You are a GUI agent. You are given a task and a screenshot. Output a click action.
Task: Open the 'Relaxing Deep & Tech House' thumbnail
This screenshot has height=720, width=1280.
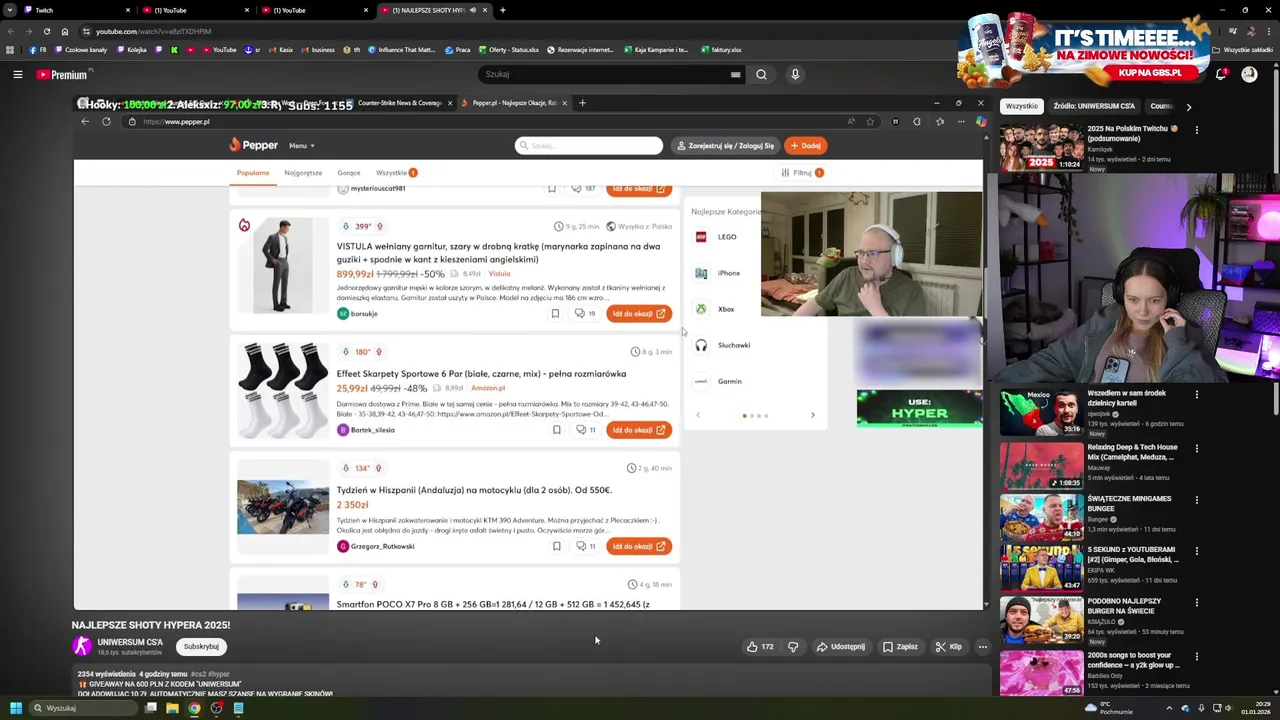coord(1041,465)
